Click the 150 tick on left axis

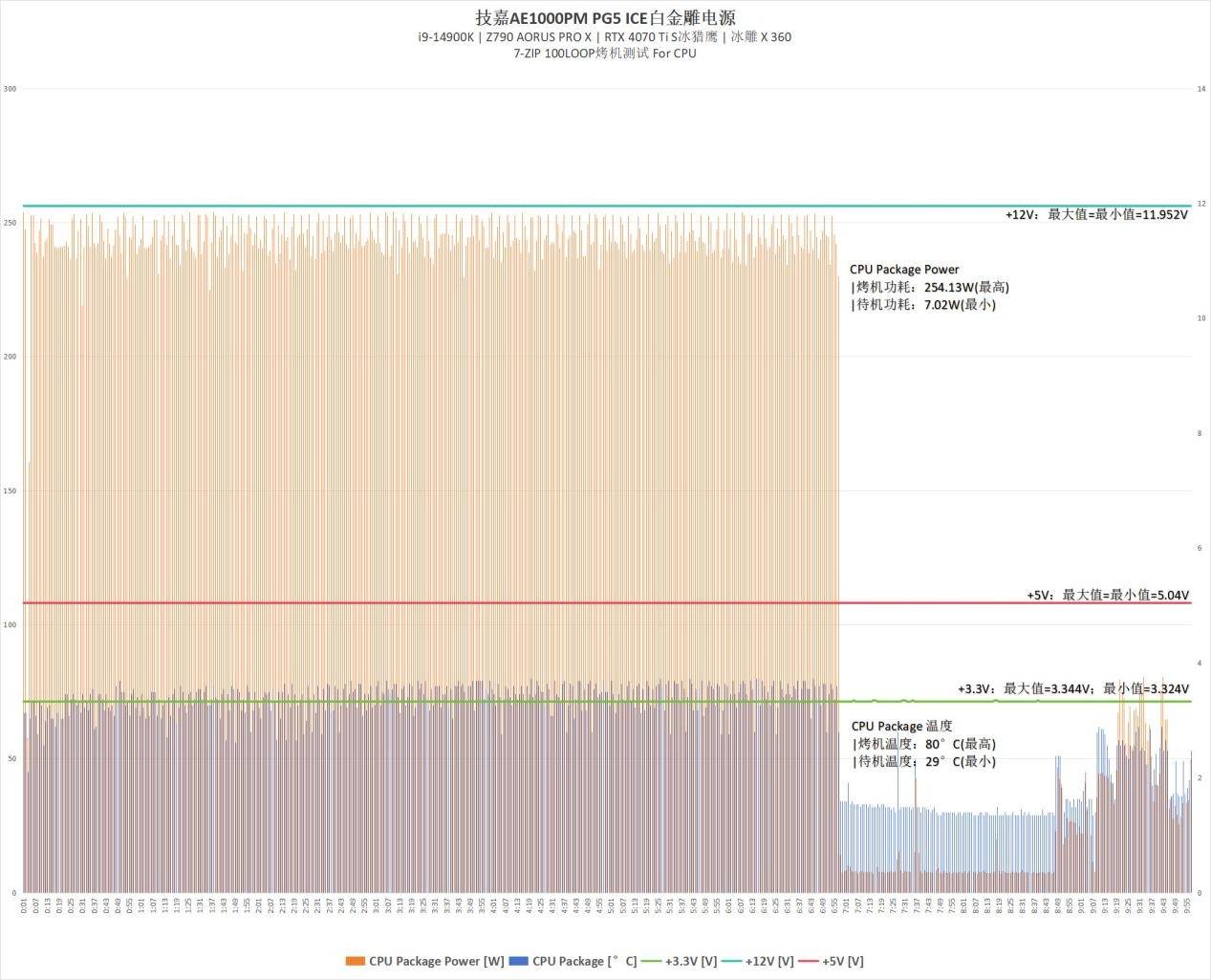pyautogui.click(x=11, y=491)
